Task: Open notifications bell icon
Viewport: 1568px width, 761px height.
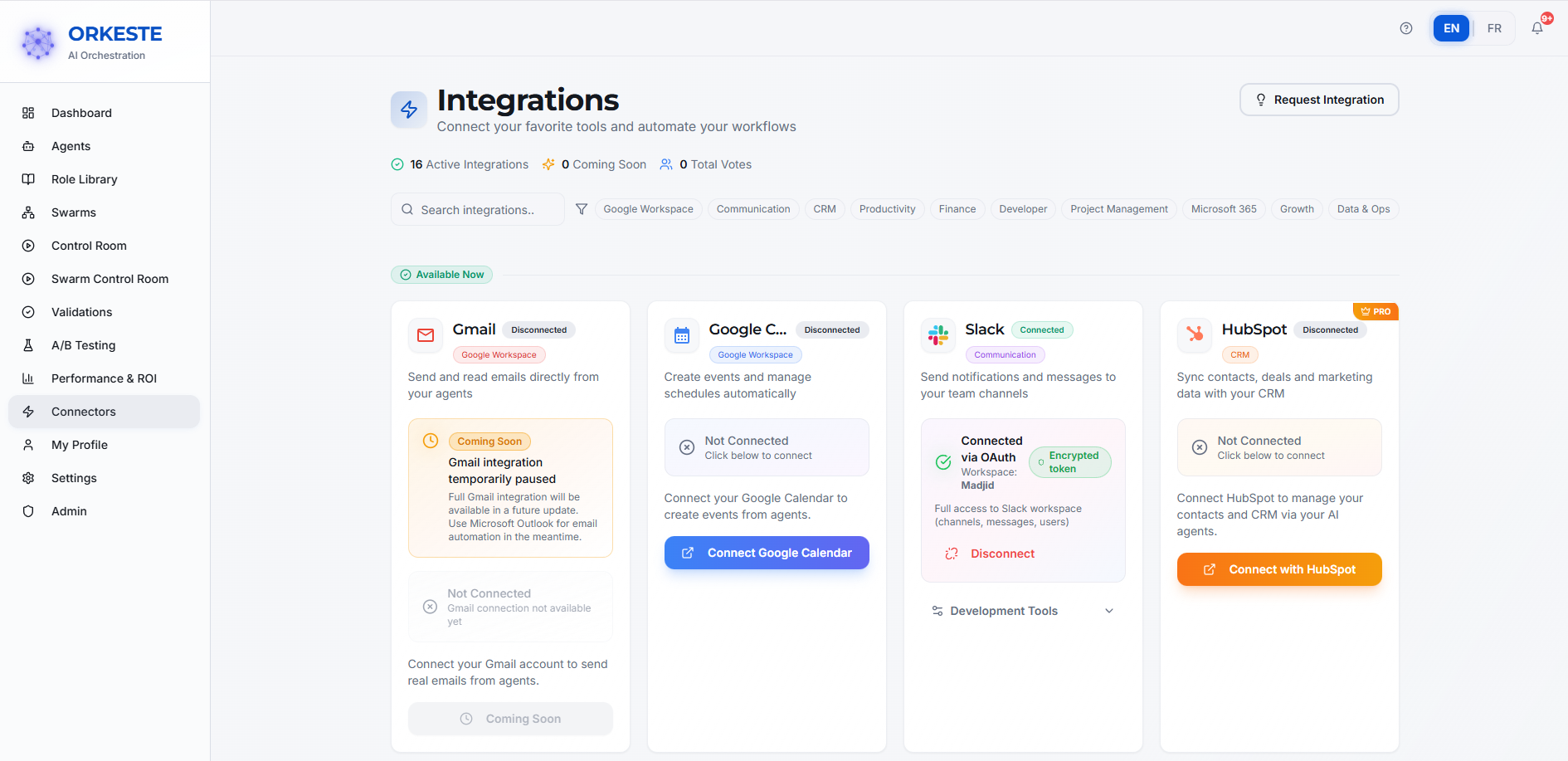Action: pyautogui.click(x=1537, y=28)
